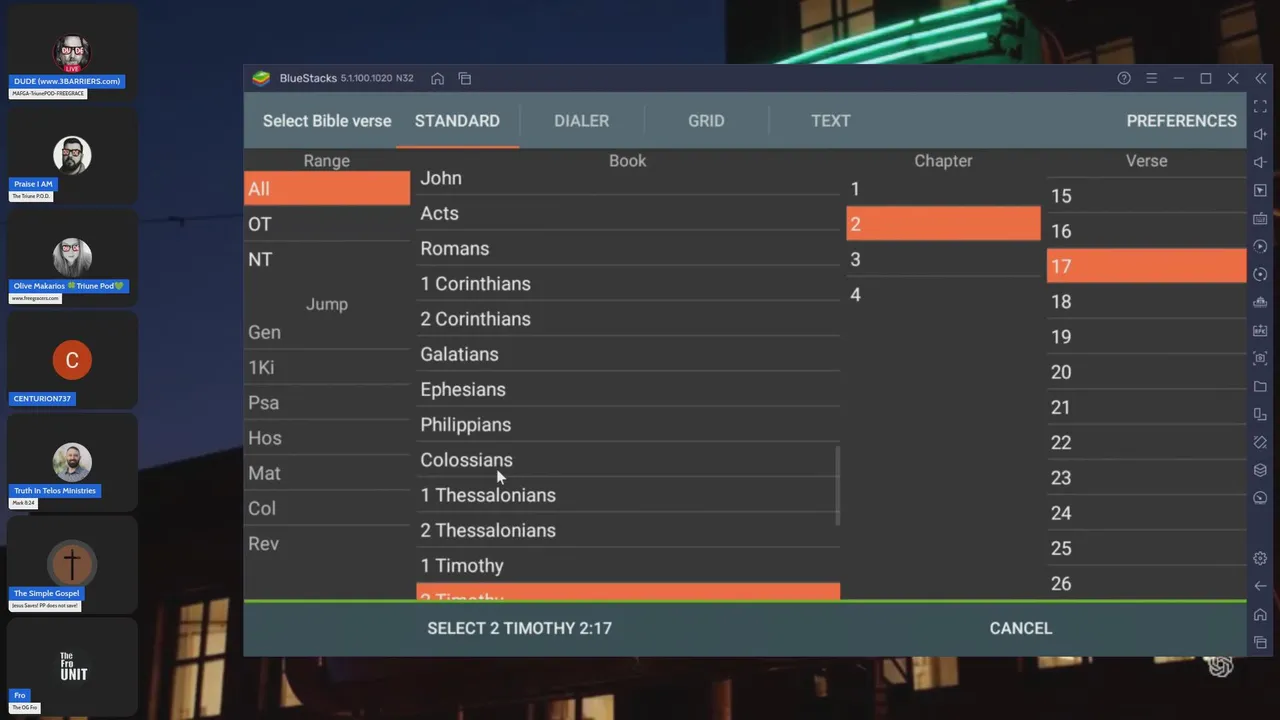Open multi-instance manager layers icon
The image size is (1280, 720).
pyautogui.click(x=1260, y=470)
